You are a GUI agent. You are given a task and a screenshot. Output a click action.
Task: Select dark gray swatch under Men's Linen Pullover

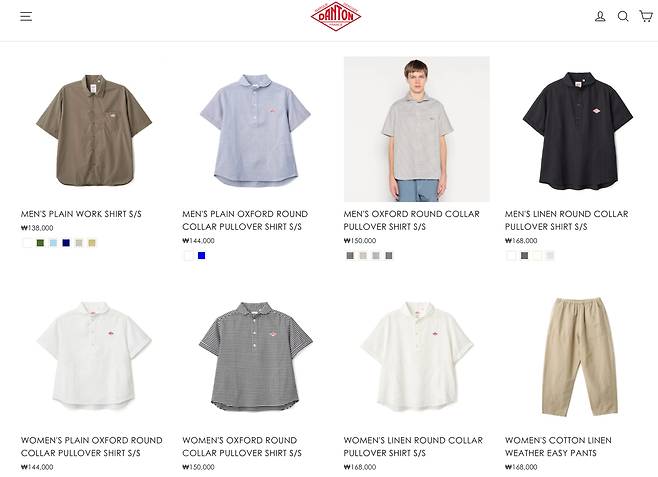[525, 255]
